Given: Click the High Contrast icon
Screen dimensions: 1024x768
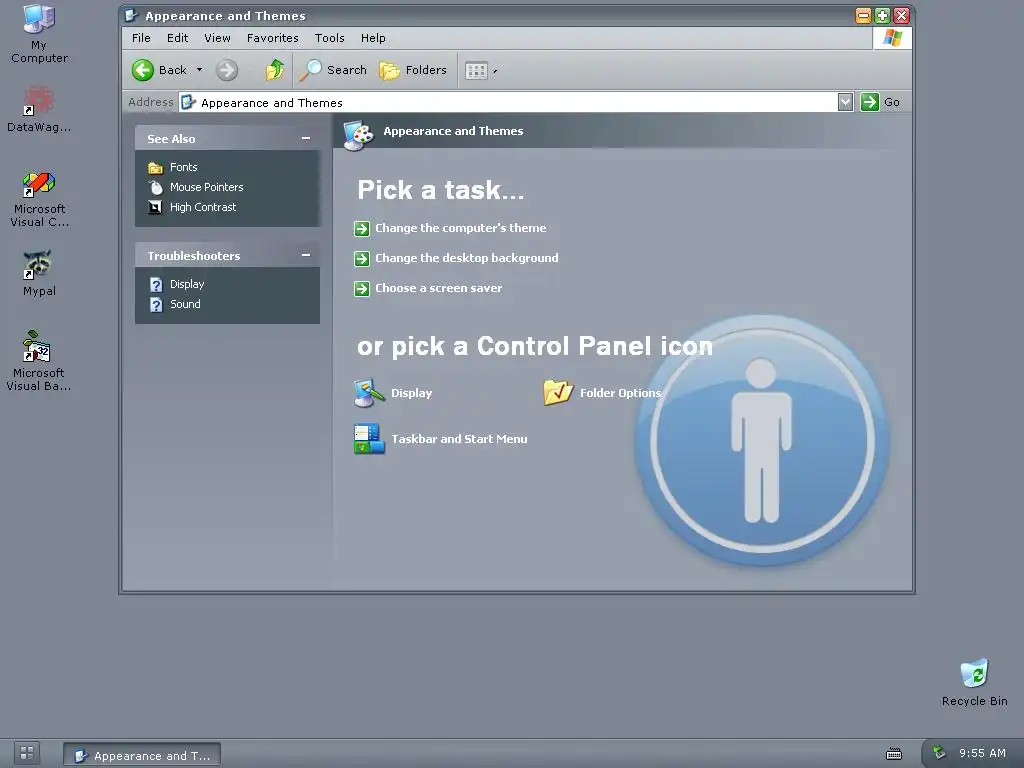Looking at the screenshot, I should [155, 208].
